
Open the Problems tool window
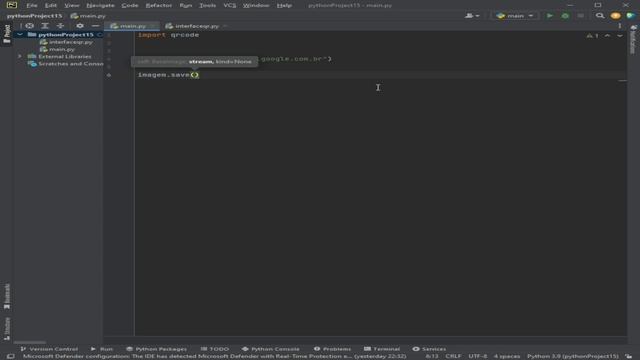point(332,349)
